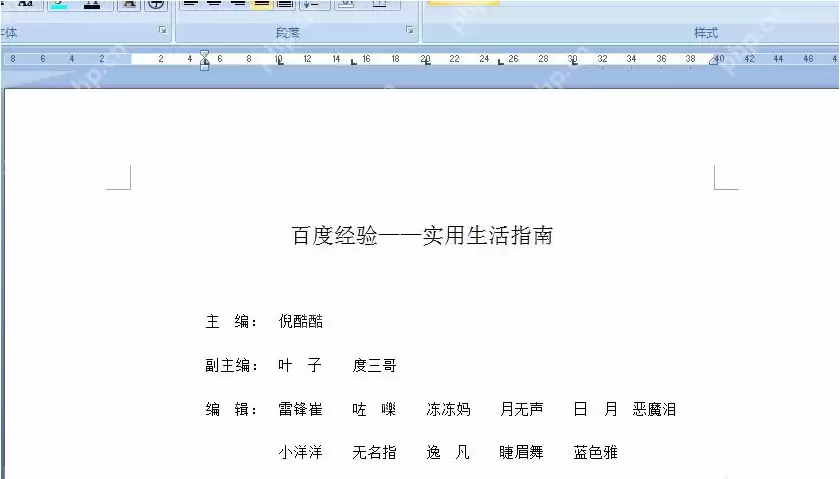The width and height of the screenshot is (840, 479).
Task: Open the Font dialog launcher arrow
Action: point(163,31)
